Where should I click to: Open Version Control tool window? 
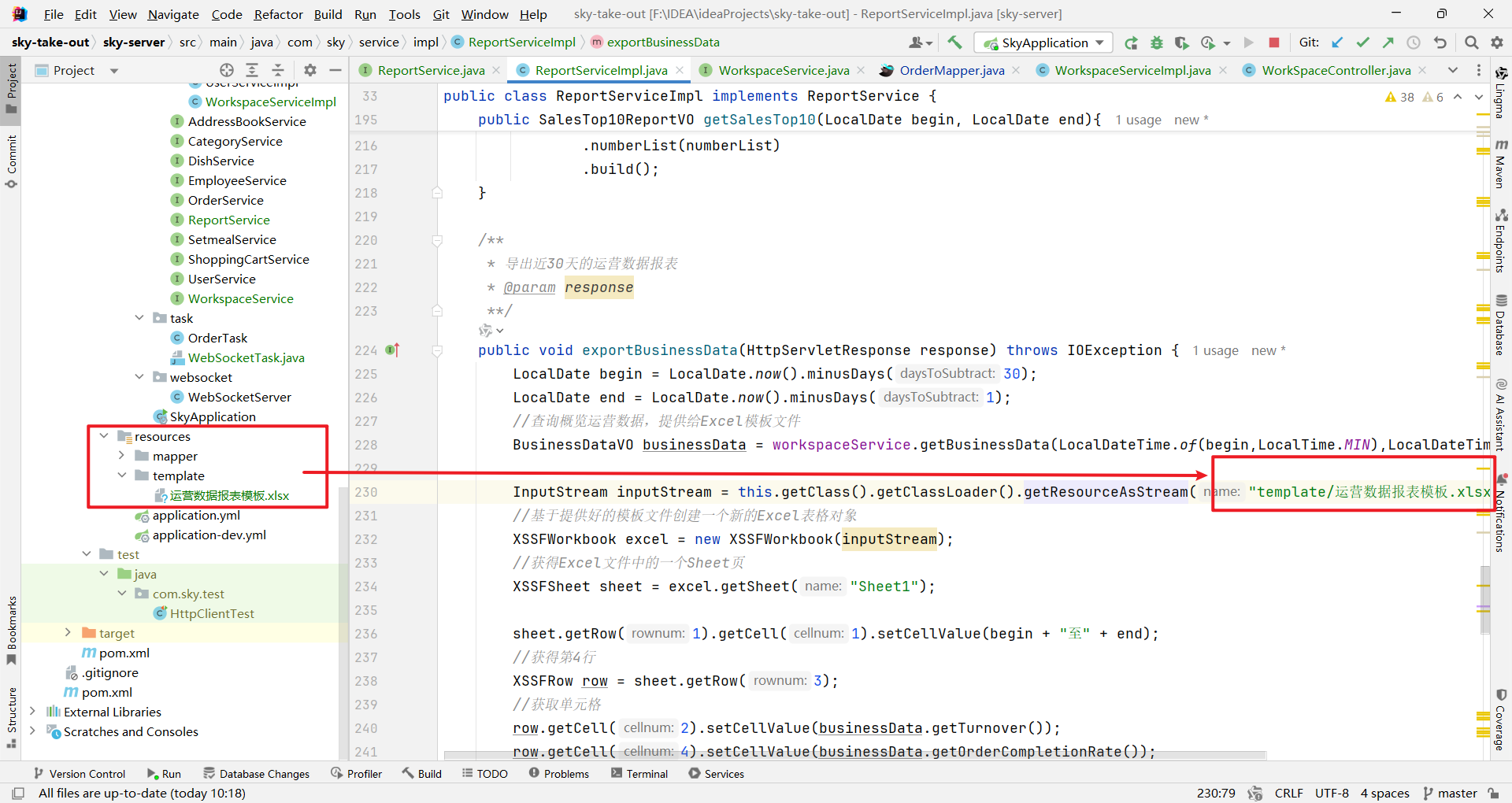(80, 774)
